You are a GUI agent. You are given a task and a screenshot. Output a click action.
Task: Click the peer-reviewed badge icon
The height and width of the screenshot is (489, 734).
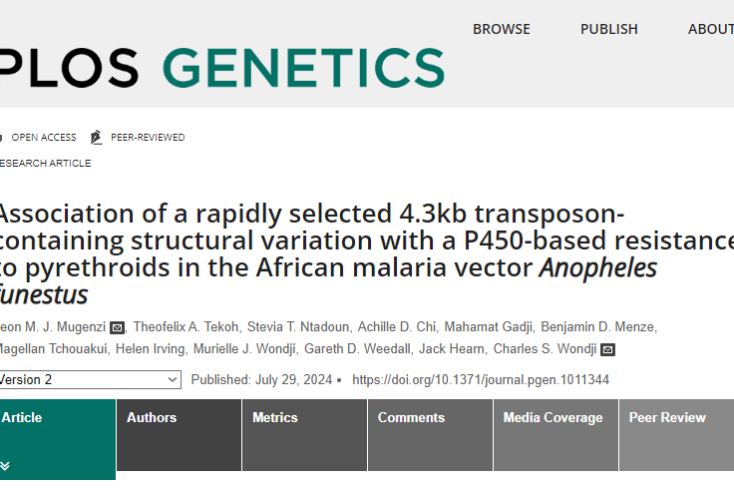click(96, 138)
